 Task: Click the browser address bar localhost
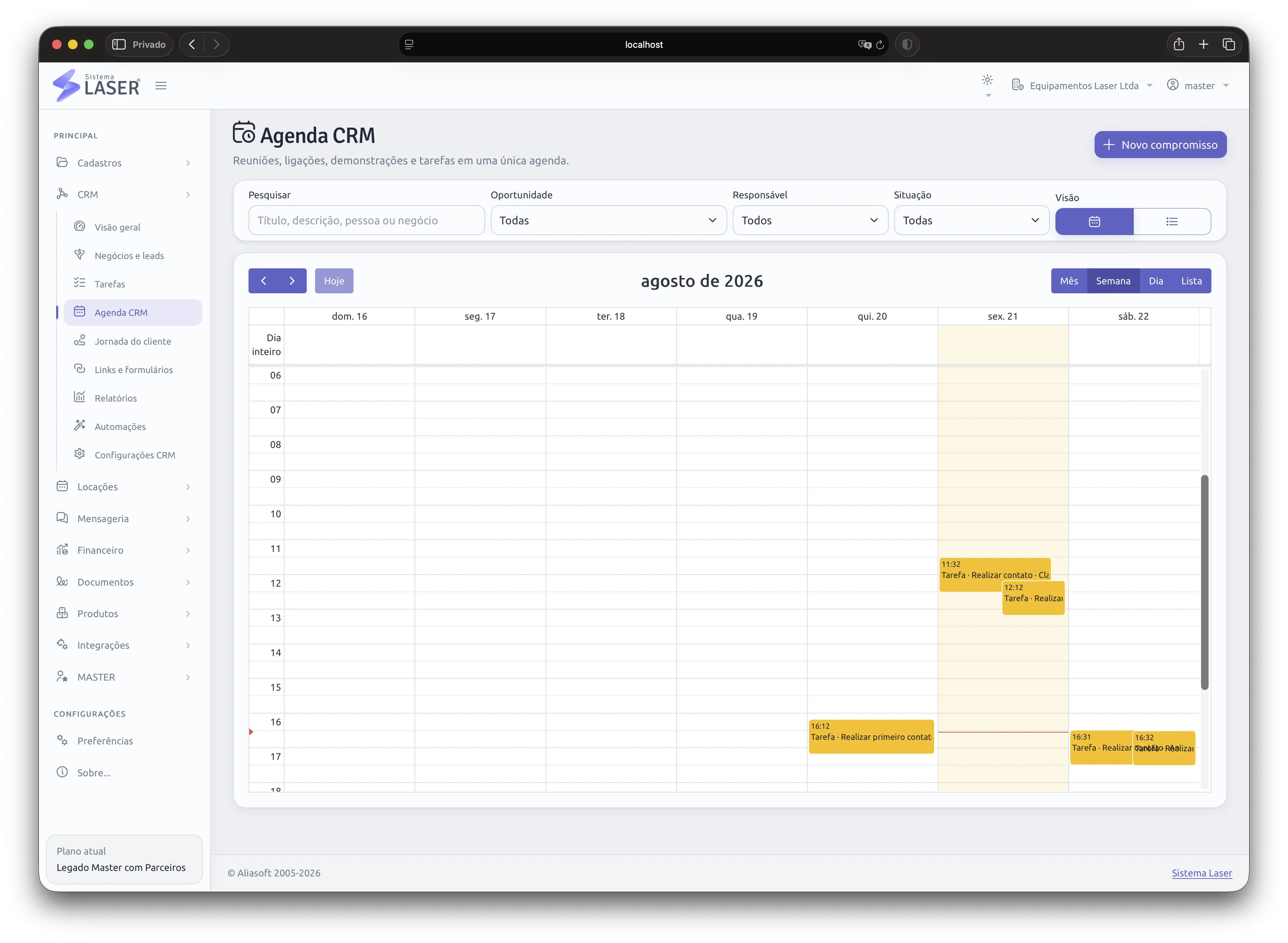pyautogui.click(x=644, y=44)
